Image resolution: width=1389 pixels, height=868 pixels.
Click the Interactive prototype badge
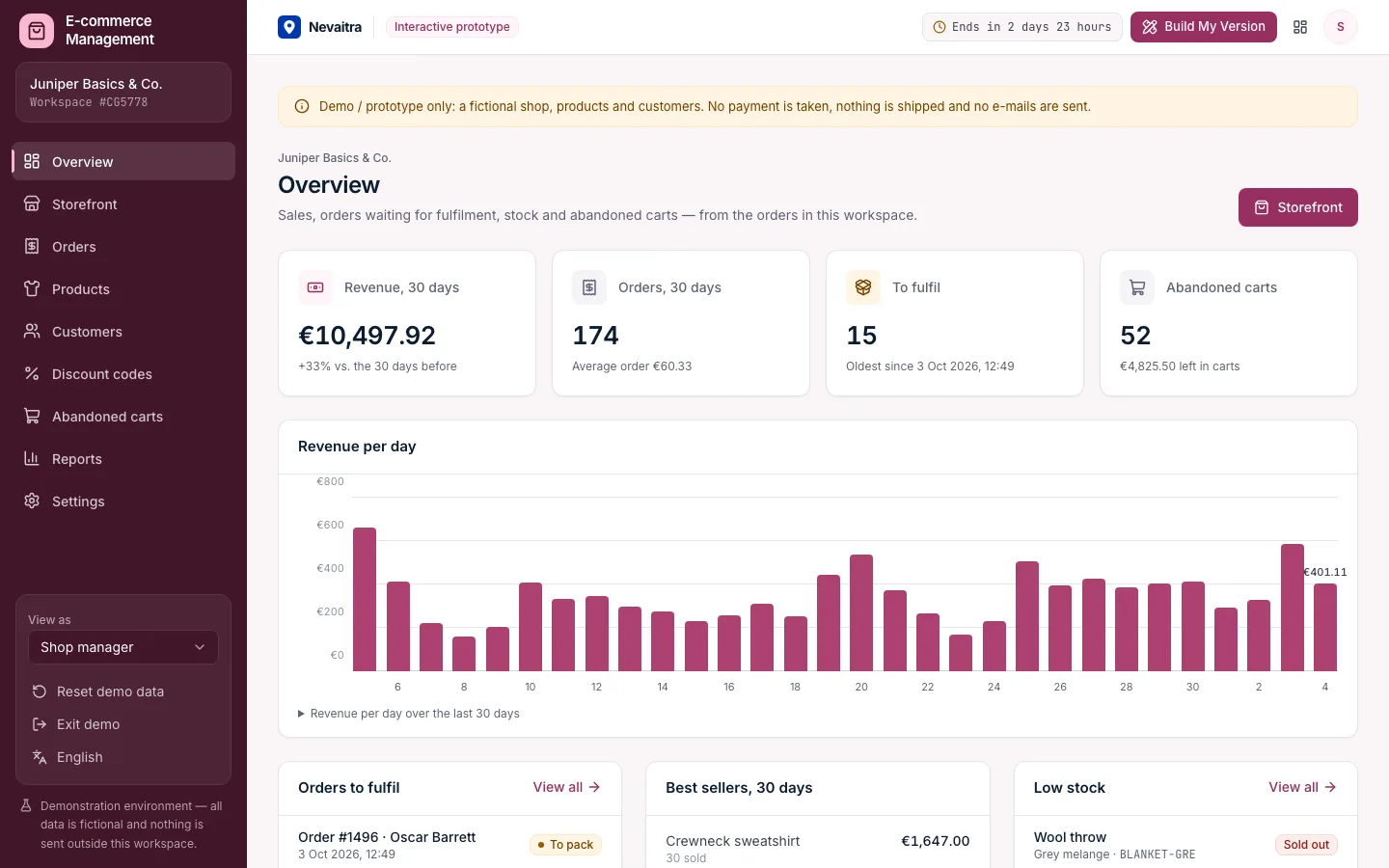pyautogui.click(x=452, y=27)
